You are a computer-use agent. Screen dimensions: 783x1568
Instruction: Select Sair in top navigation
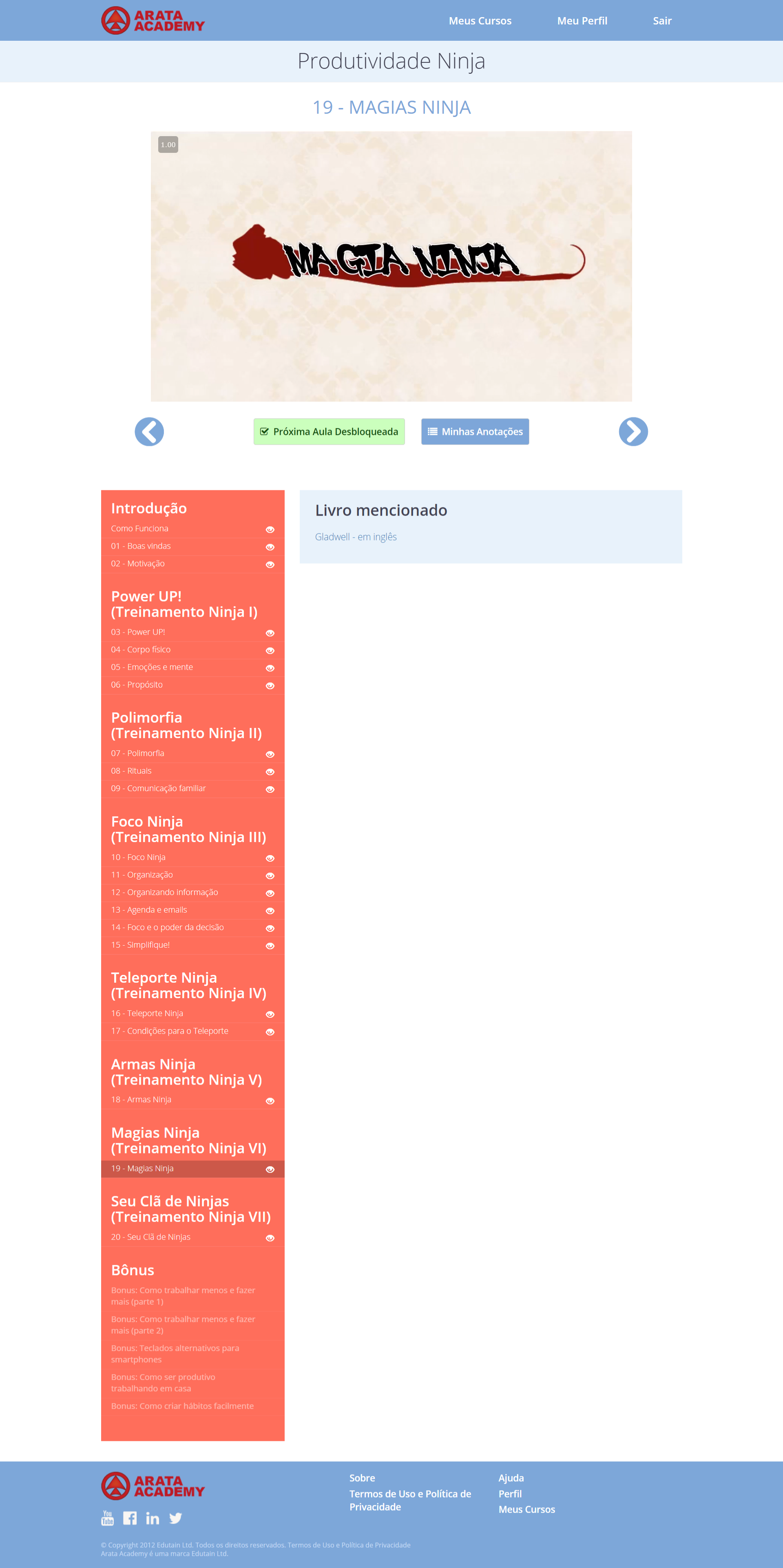pos(662,21)
